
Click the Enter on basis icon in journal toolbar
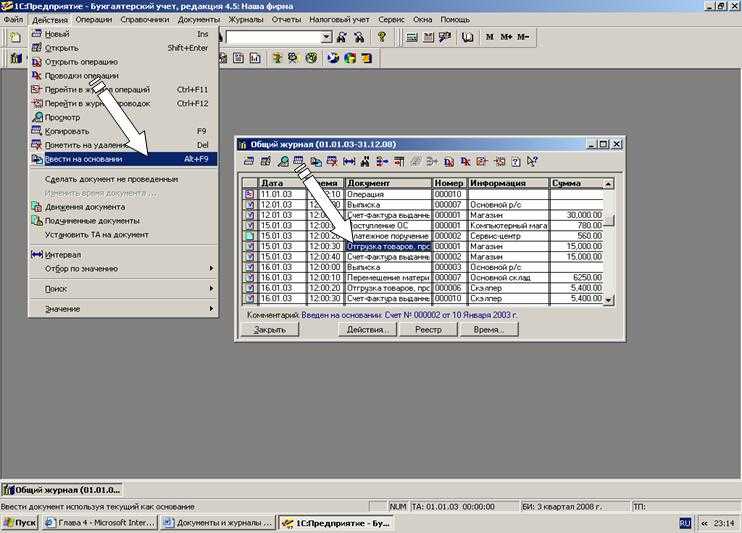pos(315,162)
